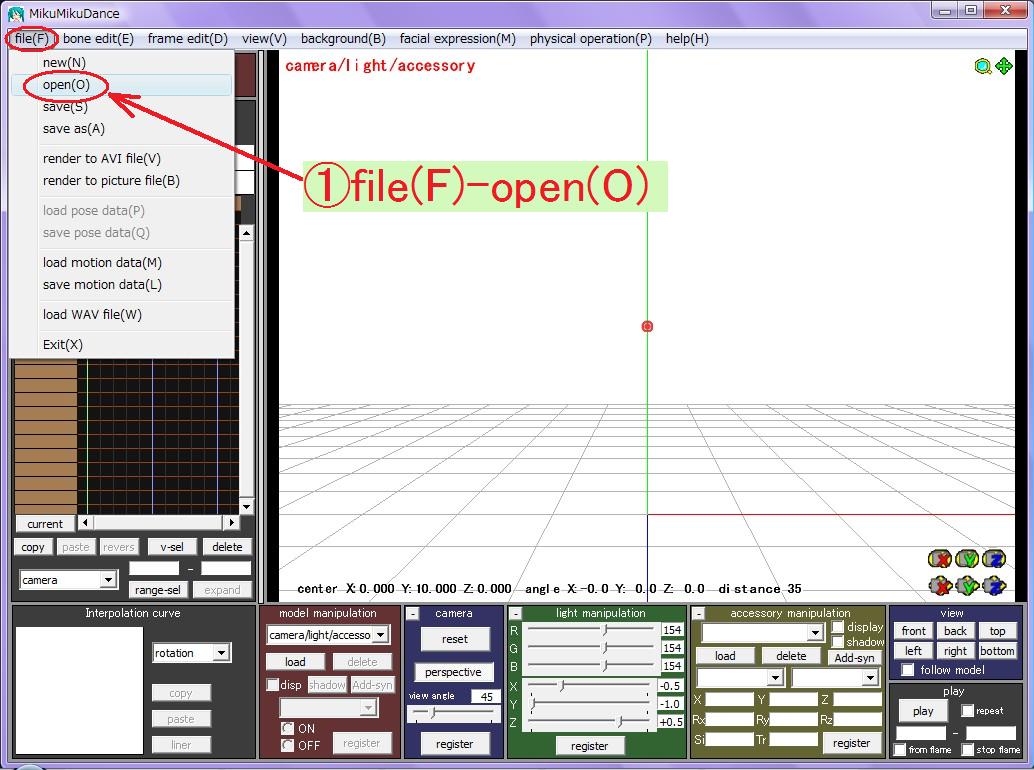Enable the accessory shadow checkbox

(x=837, y=641)
